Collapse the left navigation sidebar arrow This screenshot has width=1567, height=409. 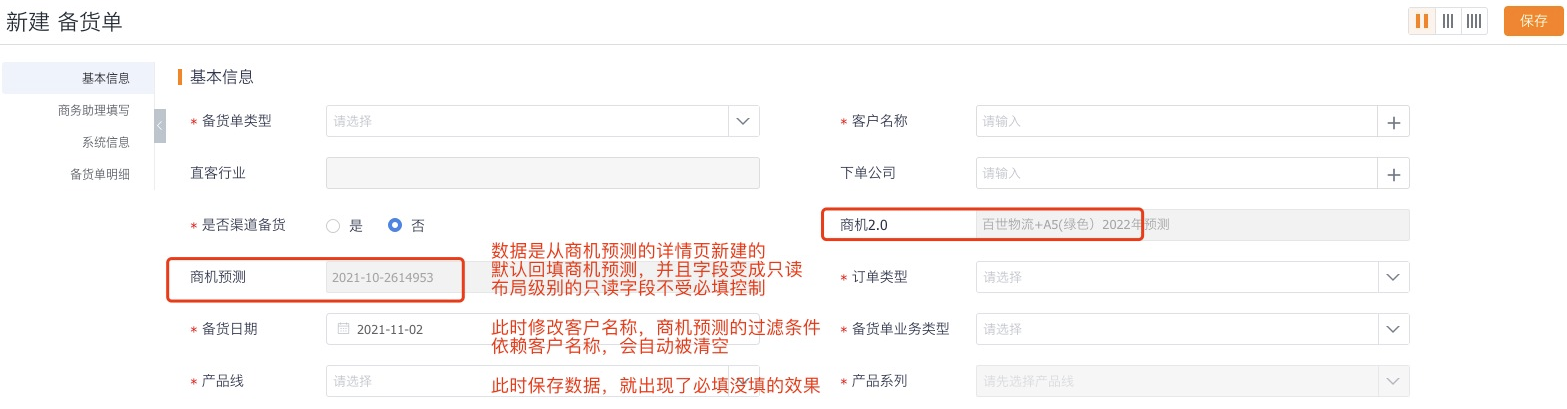coord(160,125)
